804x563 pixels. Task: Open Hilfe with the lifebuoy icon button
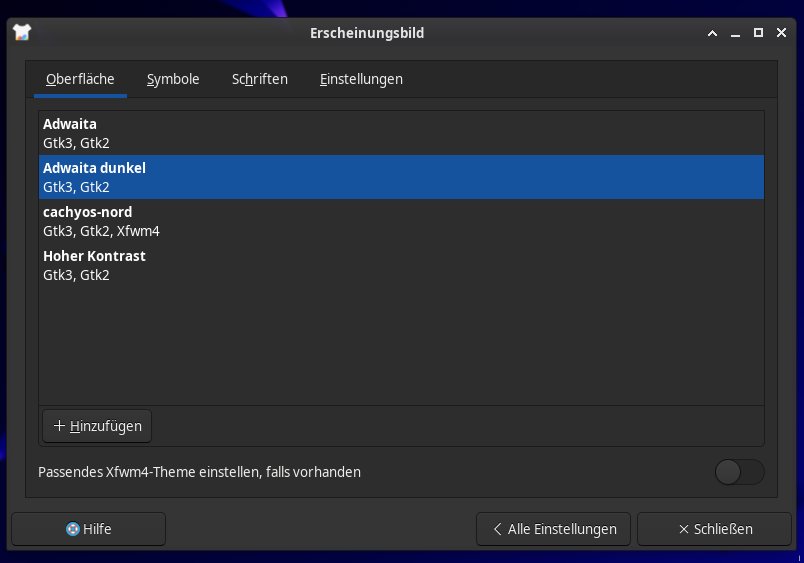[x=88, y=529]
